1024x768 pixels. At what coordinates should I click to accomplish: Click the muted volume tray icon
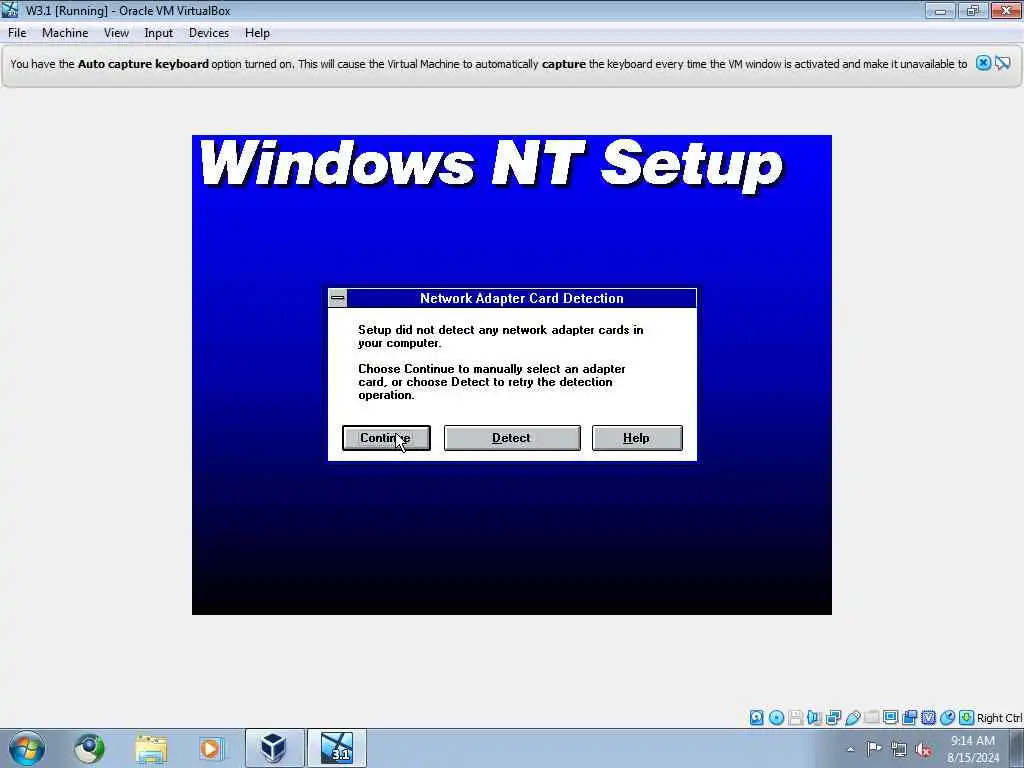coord(923,749)
